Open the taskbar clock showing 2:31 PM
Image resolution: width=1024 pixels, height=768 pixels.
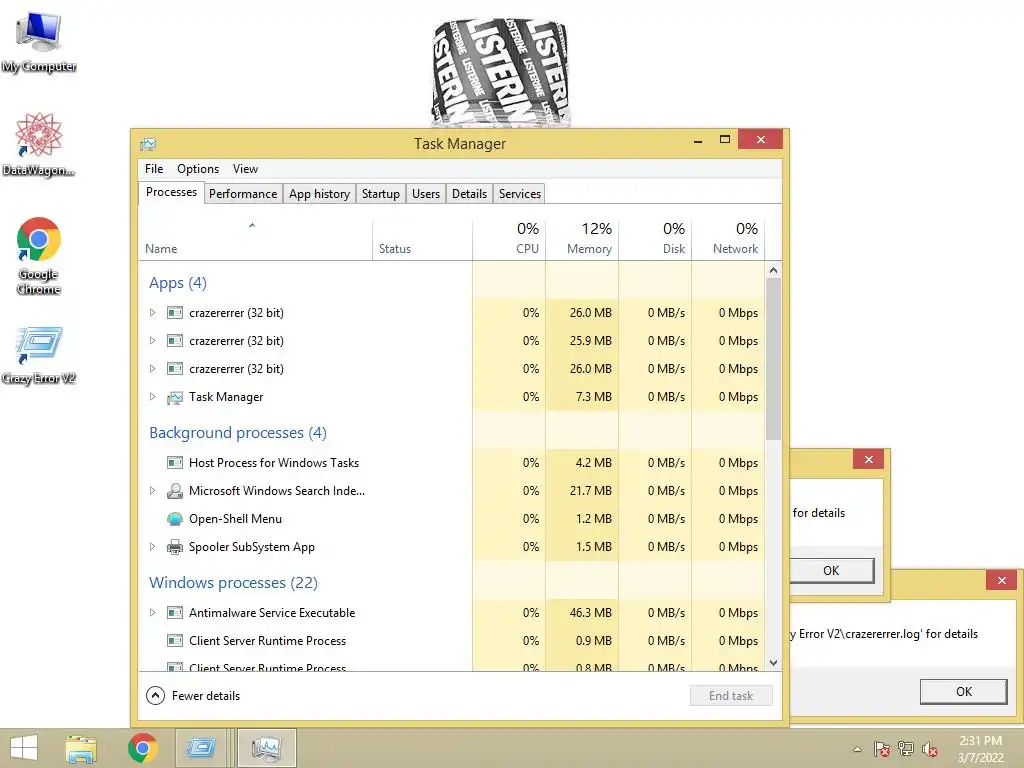[980, 749]
